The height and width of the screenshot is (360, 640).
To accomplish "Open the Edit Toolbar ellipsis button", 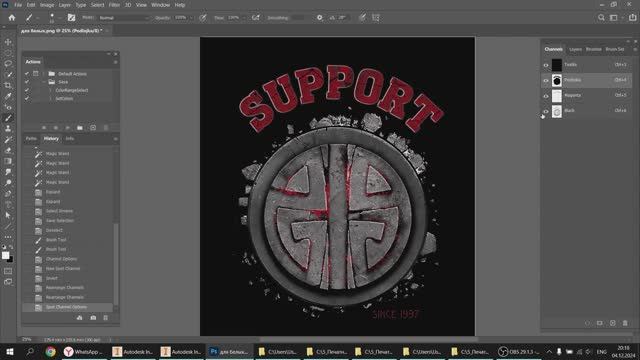I will coord(8,237).
